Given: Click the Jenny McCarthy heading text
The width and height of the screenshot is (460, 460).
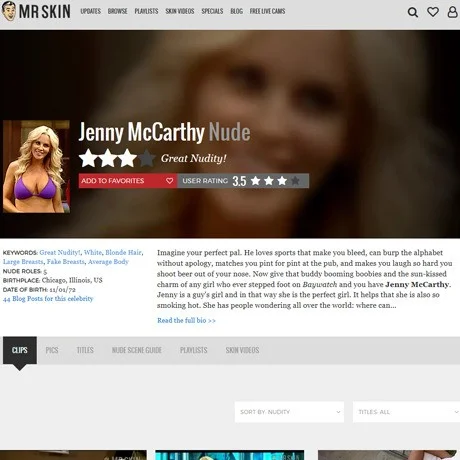Looking at the screenshot, I should (141, 132).
